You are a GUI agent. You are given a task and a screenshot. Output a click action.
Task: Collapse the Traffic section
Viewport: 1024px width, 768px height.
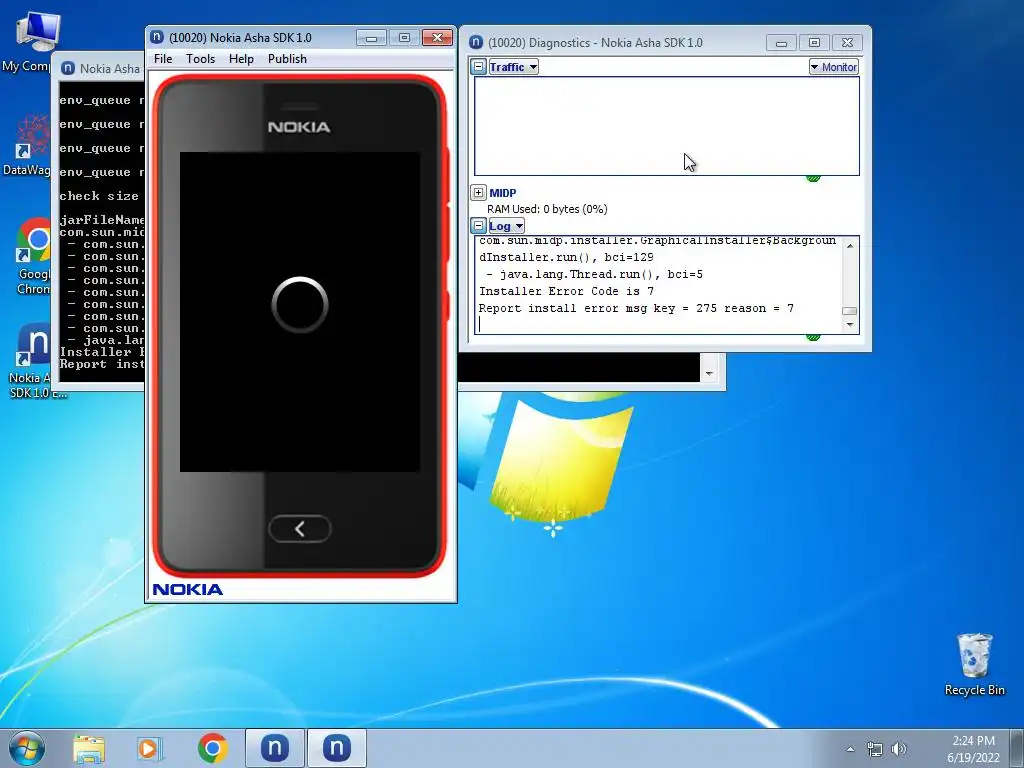(479, 67)
